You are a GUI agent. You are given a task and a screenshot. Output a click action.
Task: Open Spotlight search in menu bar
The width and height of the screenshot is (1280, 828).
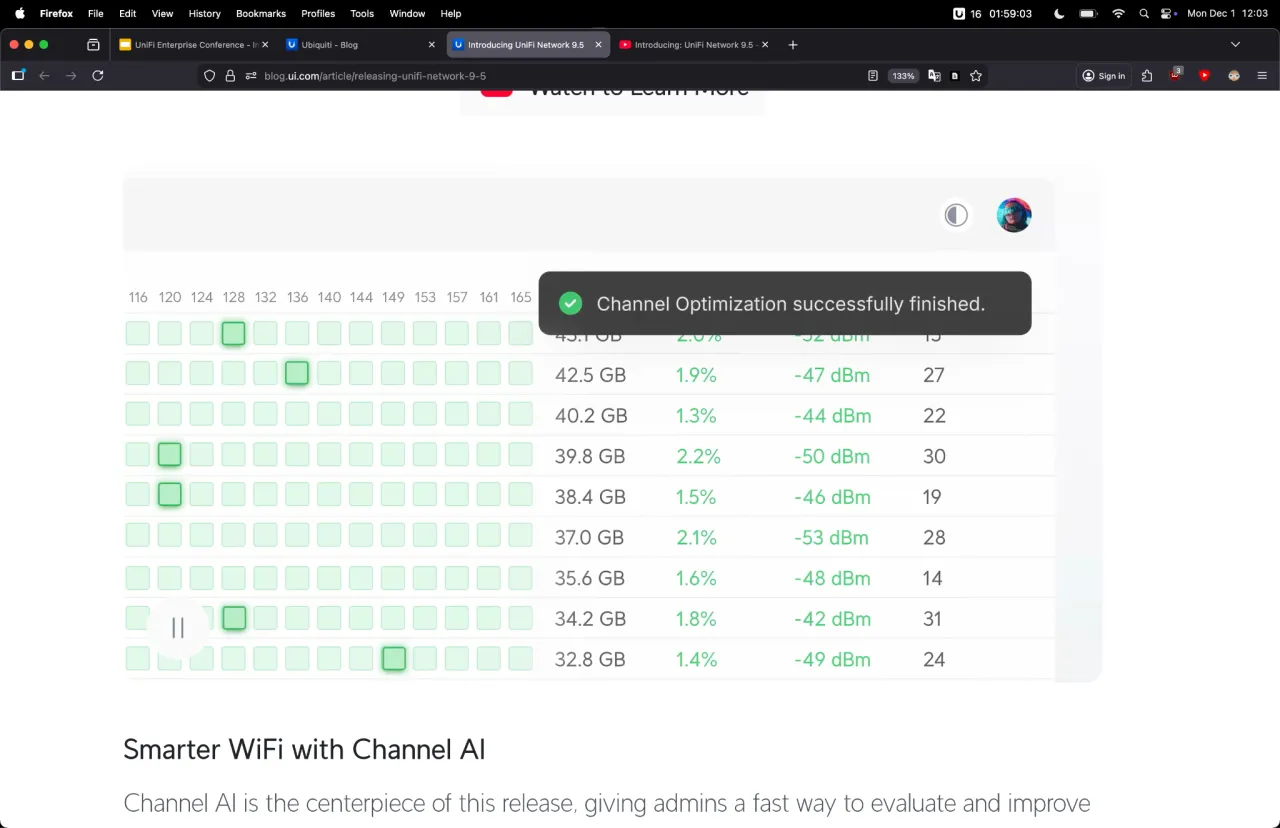pos(1144,13)
